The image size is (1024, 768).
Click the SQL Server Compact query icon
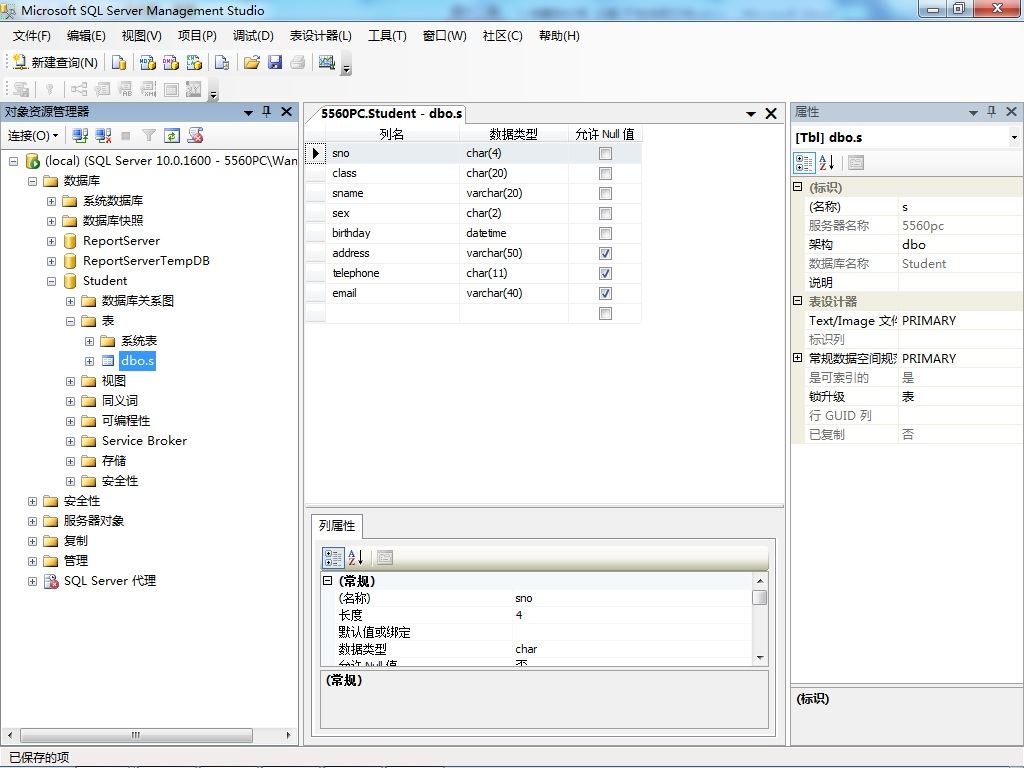222,62
